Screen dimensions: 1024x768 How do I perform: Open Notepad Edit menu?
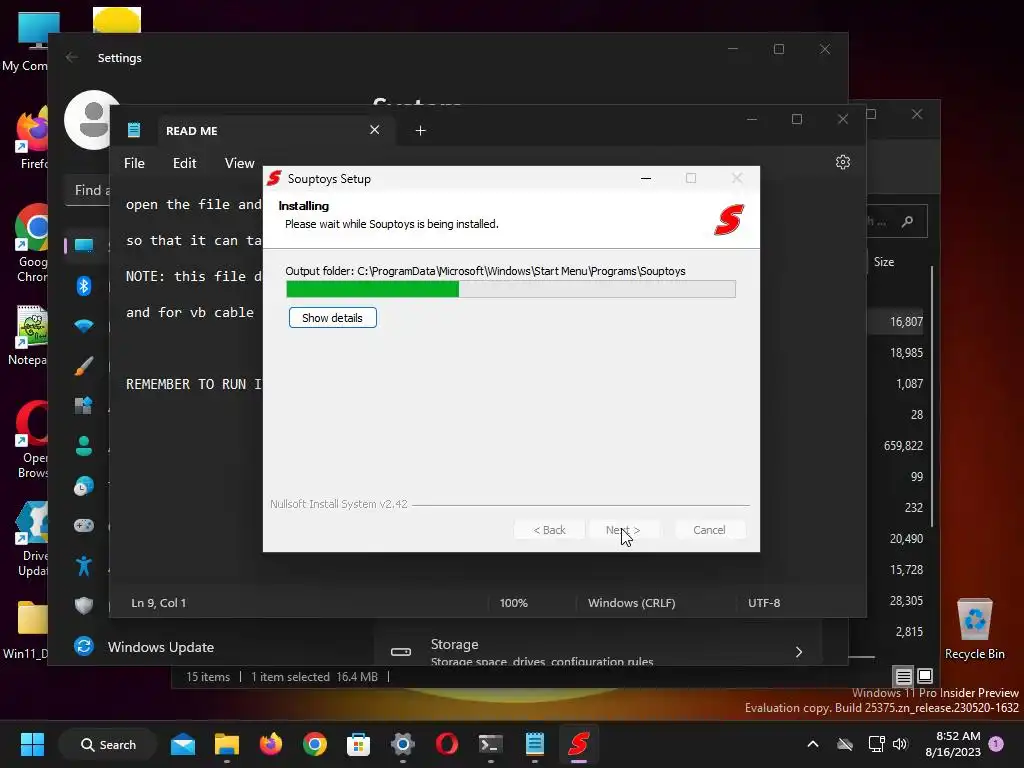(184, 163)
